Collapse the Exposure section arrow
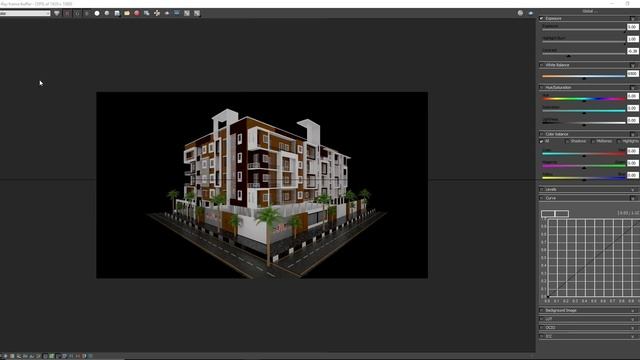This screenshot has width=640, height=360. coord(633,19)
